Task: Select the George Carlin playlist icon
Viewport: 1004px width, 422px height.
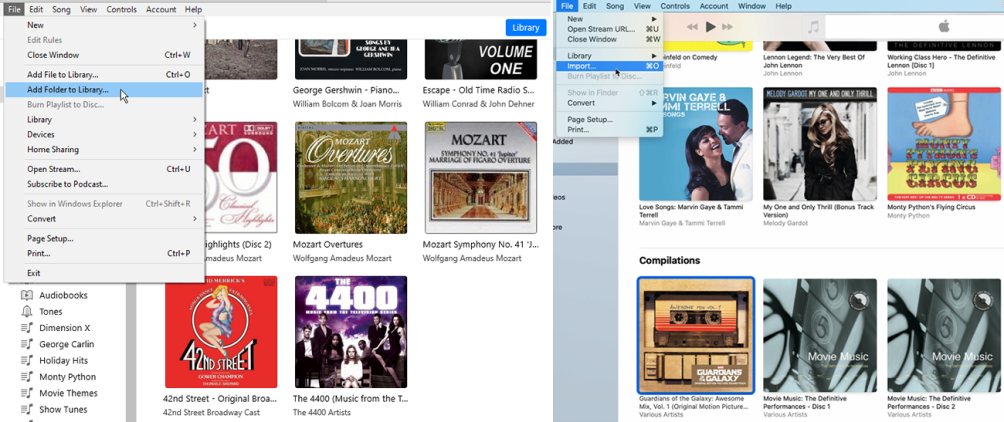Action: point(27,345)
